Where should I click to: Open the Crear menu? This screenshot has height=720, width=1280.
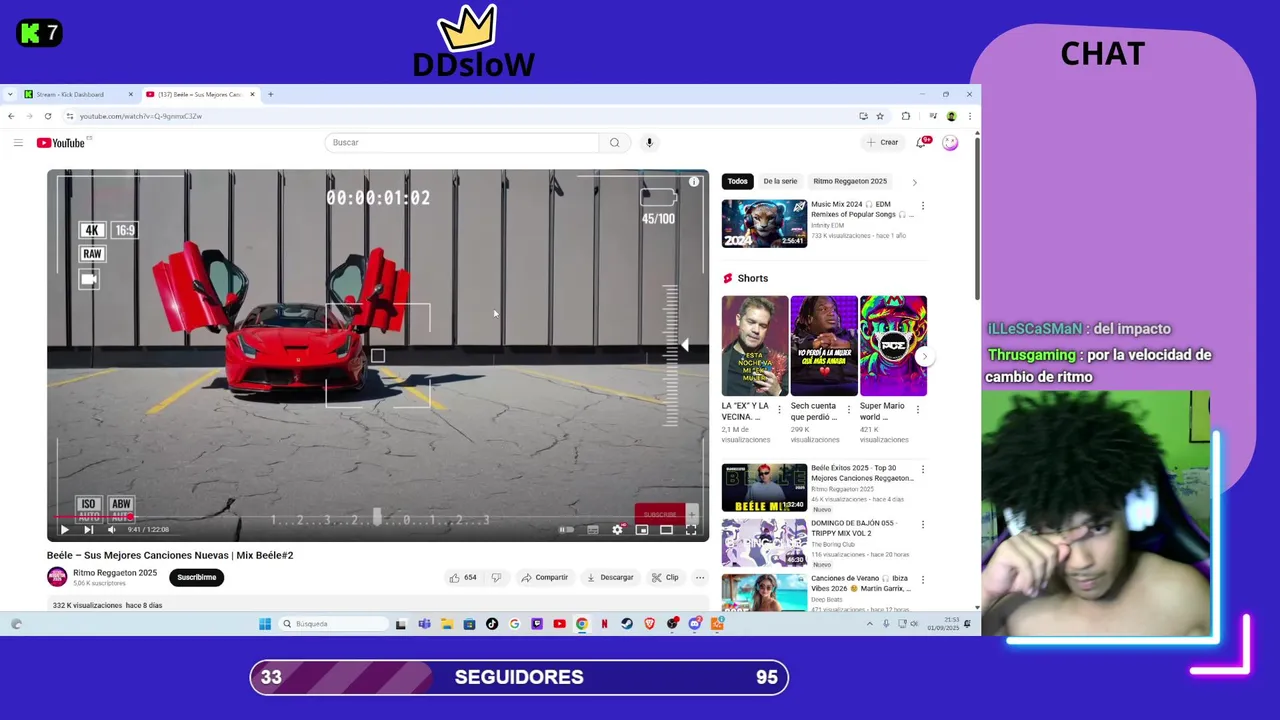pyautogui.click(x=883, y=142)
